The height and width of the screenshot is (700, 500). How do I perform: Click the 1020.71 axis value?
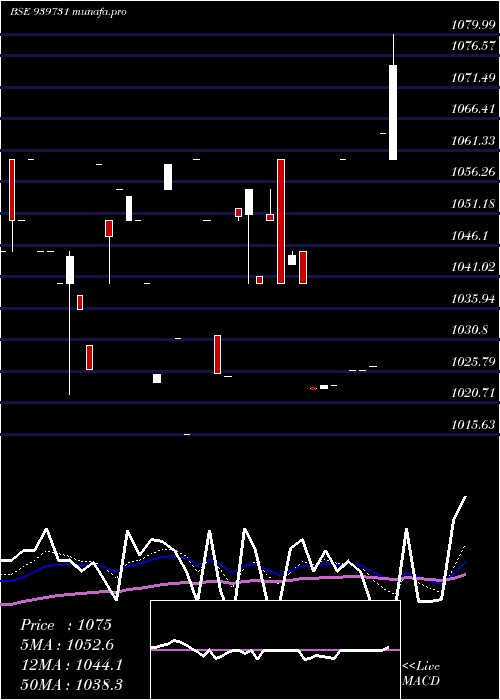[473, 393]
